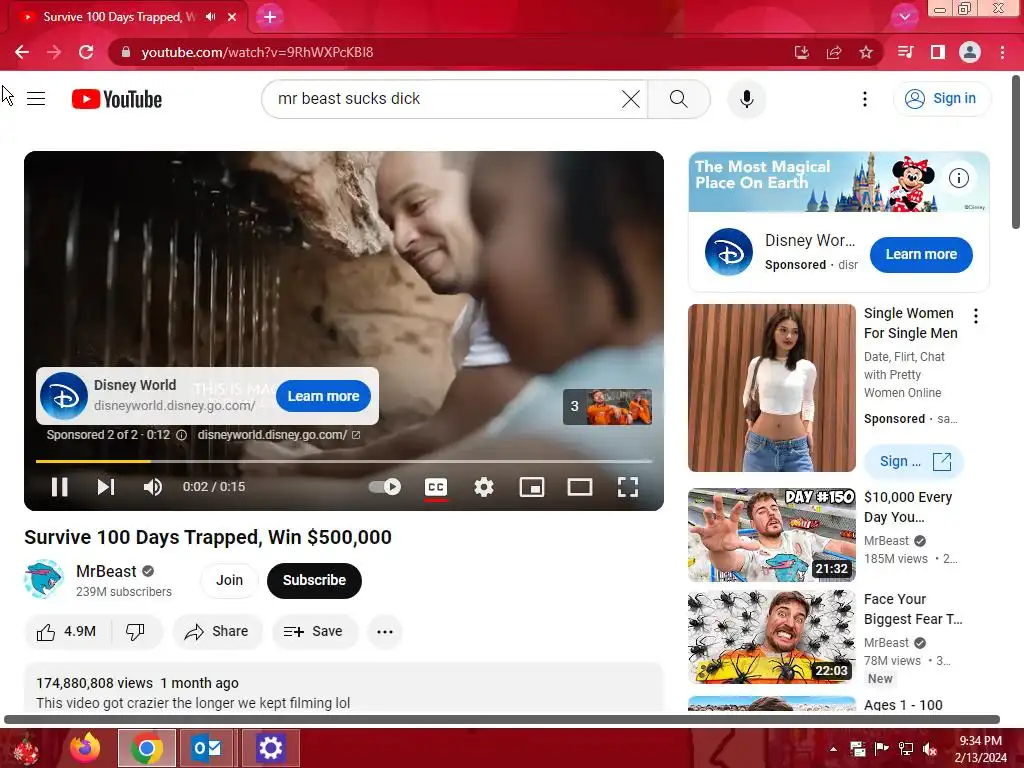Switch to theater mode
Viewport: 1024px width, 768px height.
(580, 487)
